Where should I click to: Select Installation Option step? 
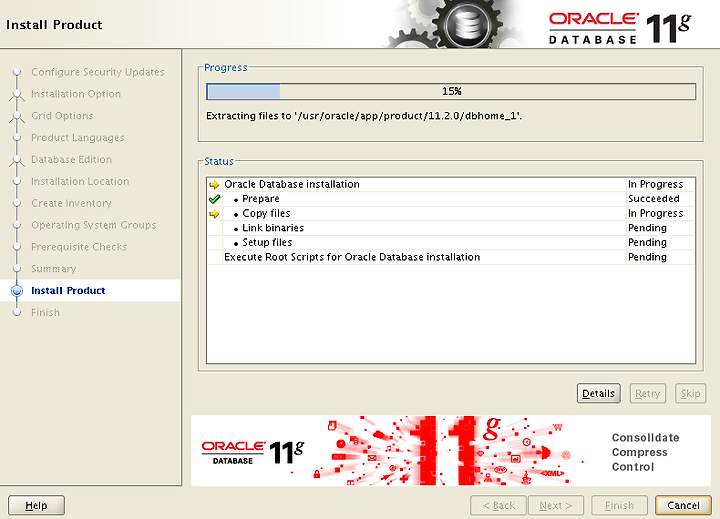coord(76,94)
